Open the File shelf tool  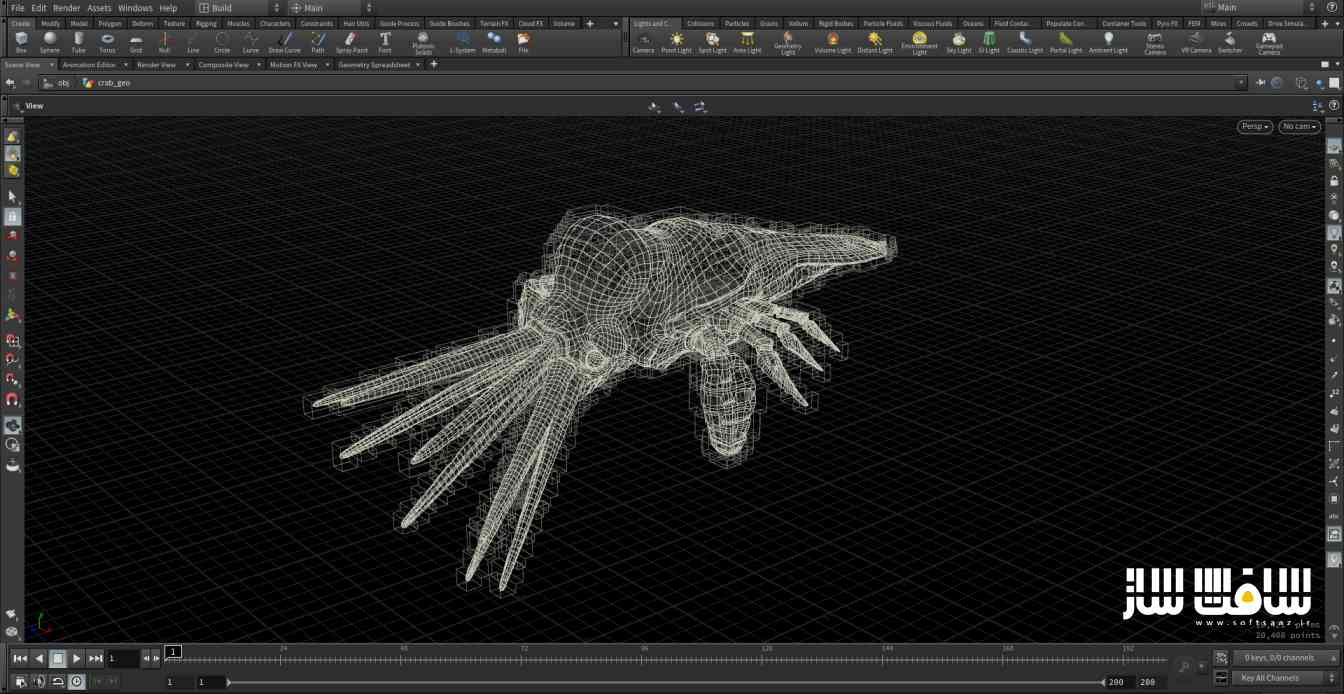(x=523, y=41)
